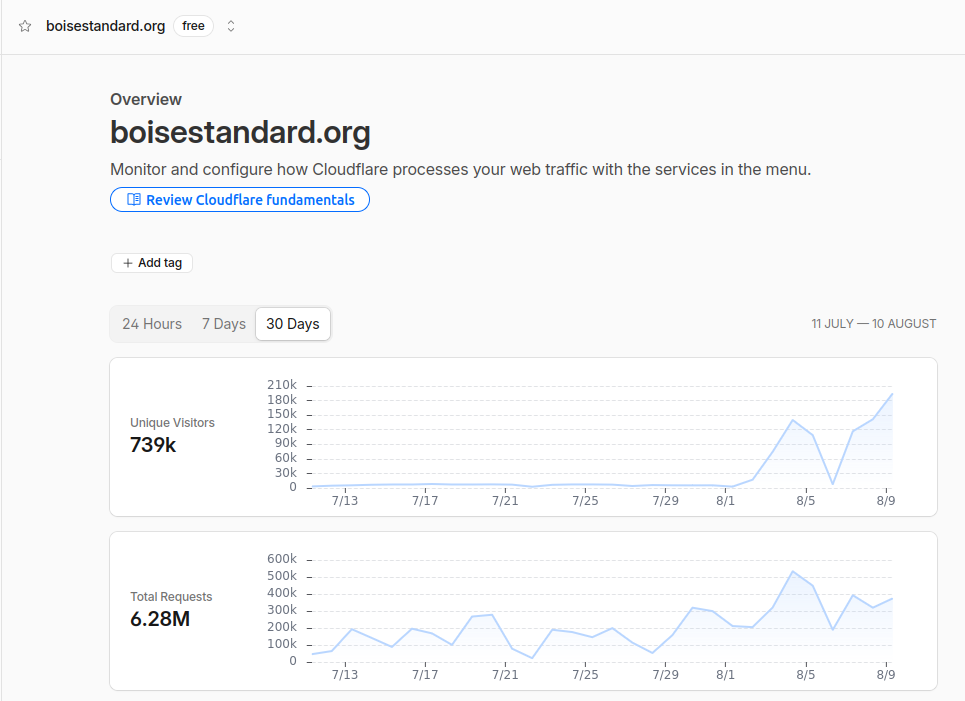The width and height of the screenshot is (965, 701).
Task: Click the Total Requests label
Action: (x=171, y=596)
